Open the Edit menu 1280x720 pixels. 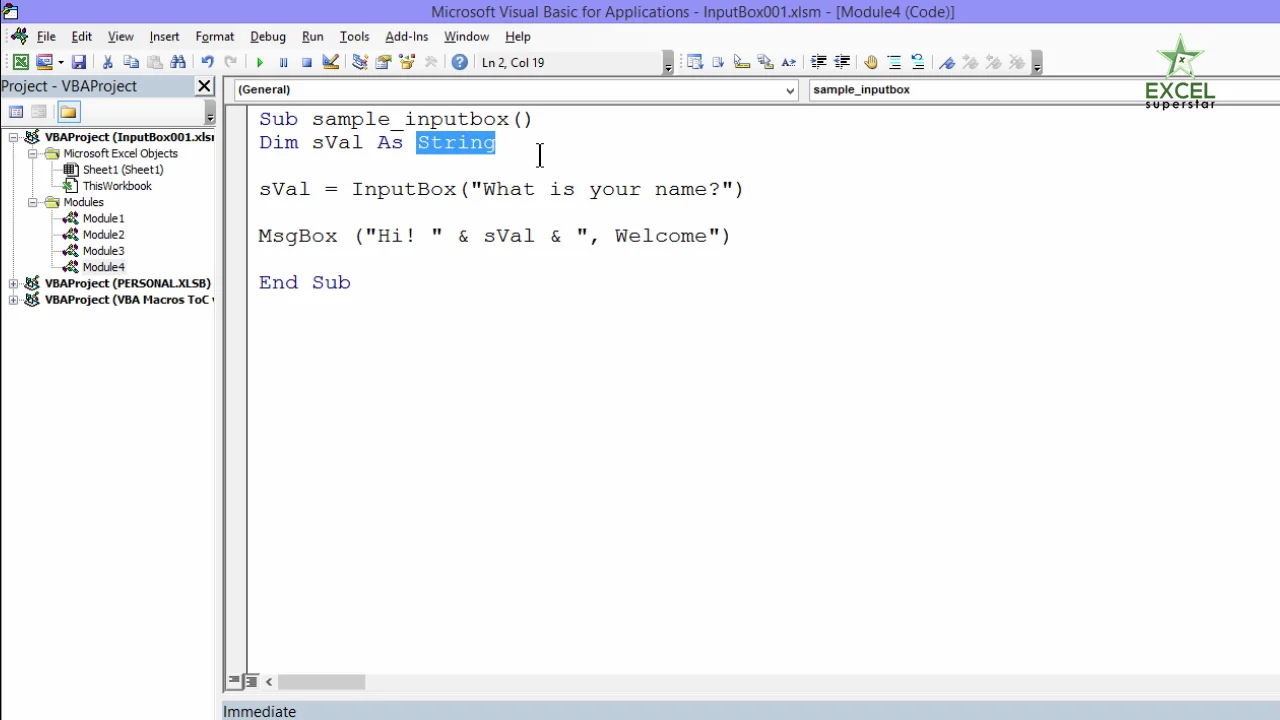pyautogui.click(x=82, y=36)
